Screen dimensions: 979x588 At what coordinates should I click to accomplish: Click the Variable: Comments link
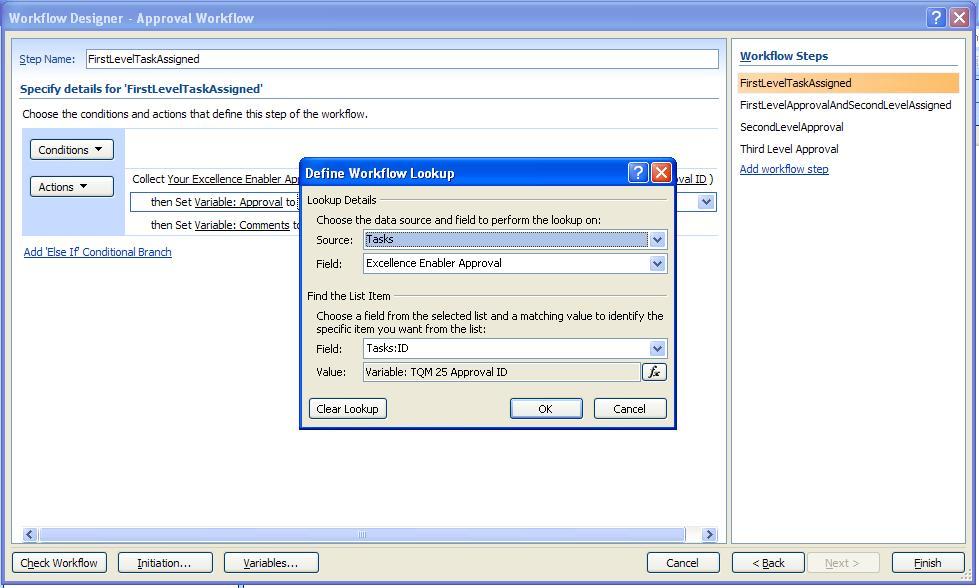point(242,225)
